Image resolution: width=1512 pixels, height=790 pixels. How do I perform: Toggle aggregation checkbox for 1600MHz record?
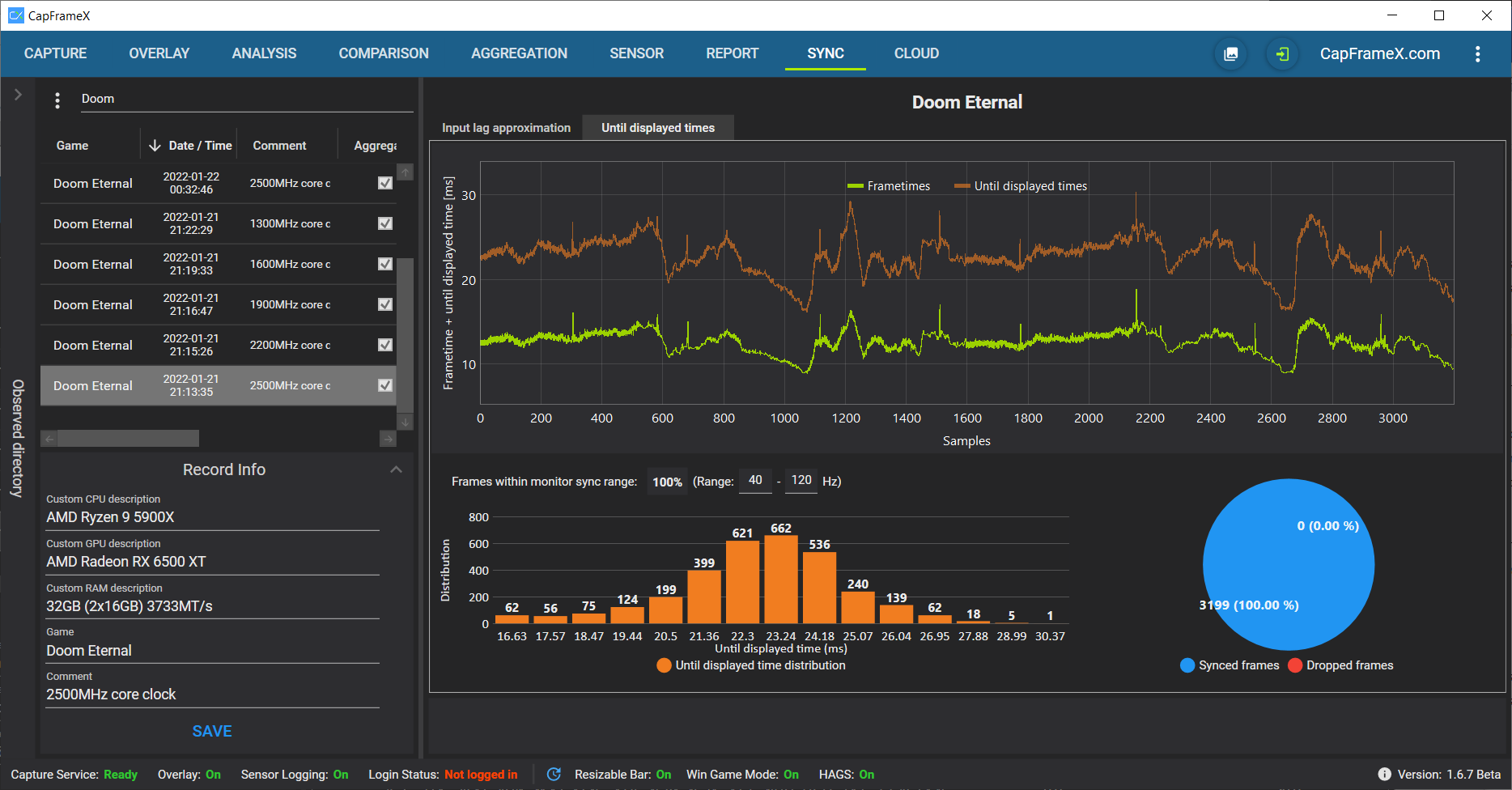point(385,264)
